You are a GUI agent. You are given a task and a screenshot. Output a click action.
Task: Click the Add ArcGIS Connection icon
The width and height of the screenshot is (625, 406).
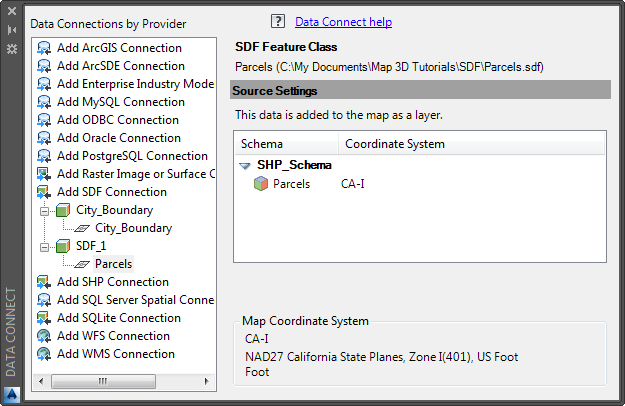pos(44,48)
